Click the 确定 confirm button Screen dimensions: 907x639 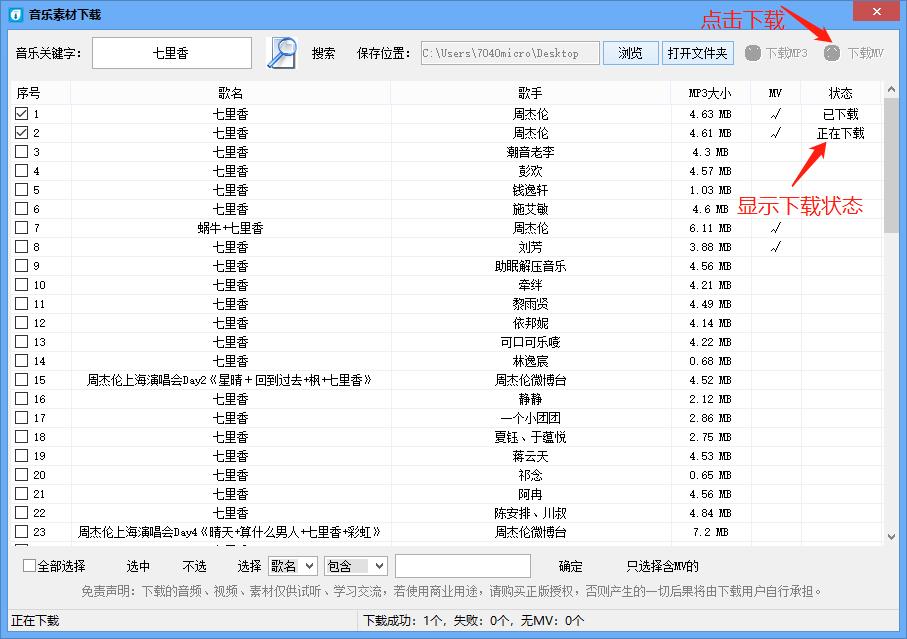[569, 565]
